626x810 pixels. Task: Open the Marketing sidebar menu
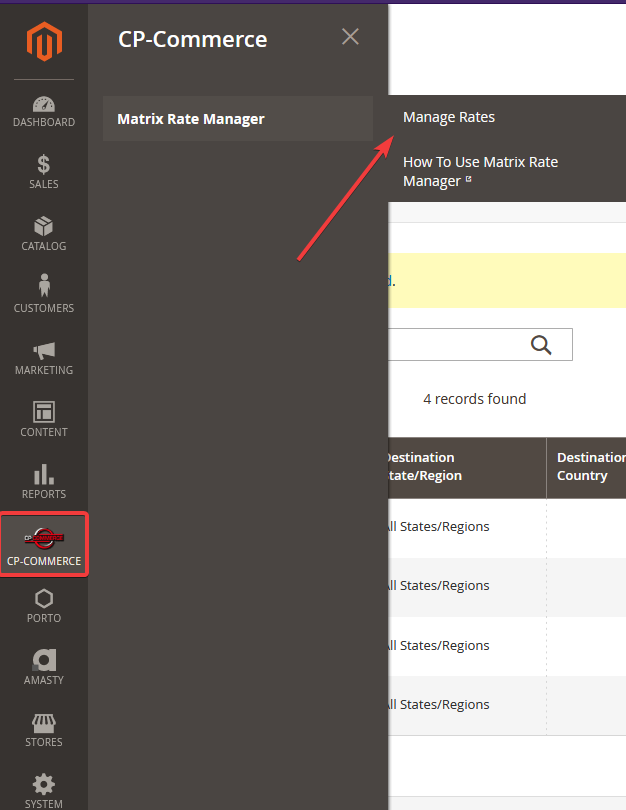click(44, 359)
